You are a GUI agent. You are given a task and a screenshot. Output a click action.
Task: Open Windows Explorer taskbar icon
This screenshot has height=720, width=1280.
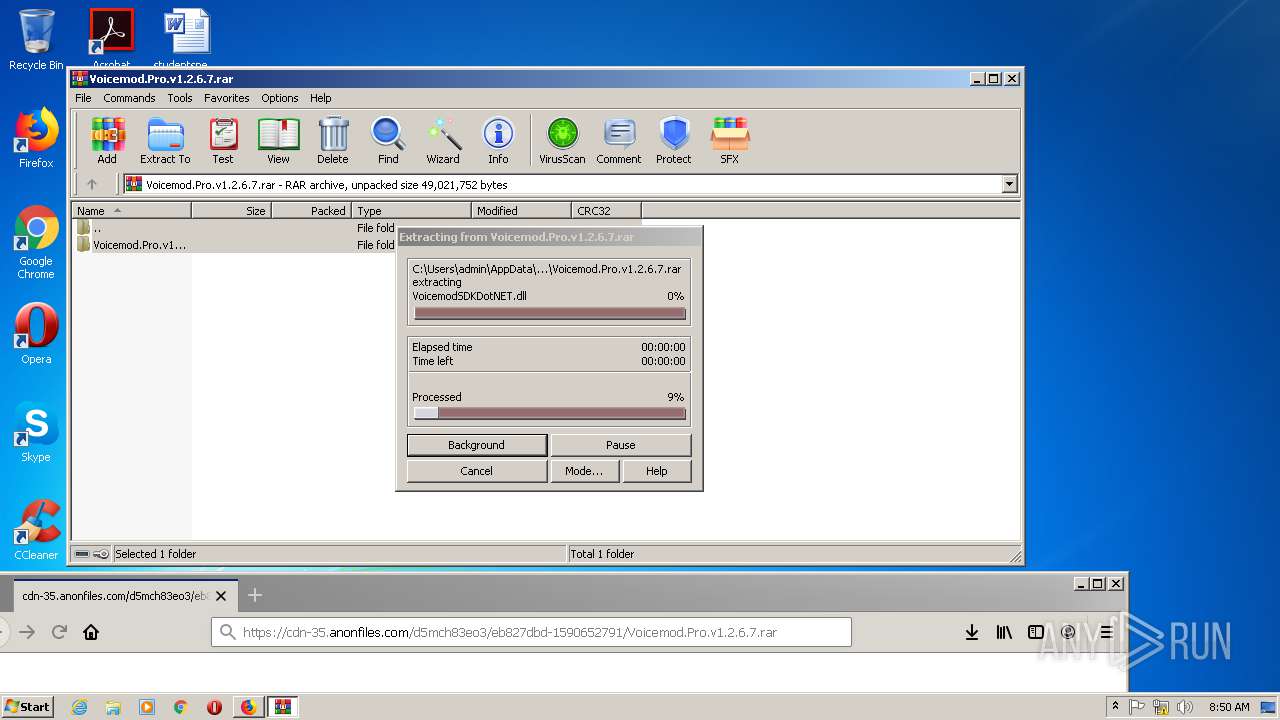pyautogui.click(x=113, y=707)
